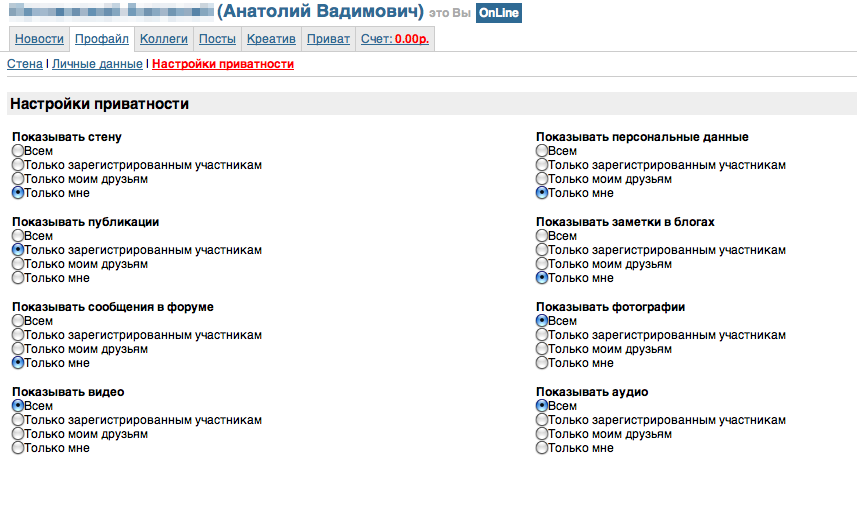Screen dimensions: 857x511
Task: Click the OnLine status badge
Action: 498,14
